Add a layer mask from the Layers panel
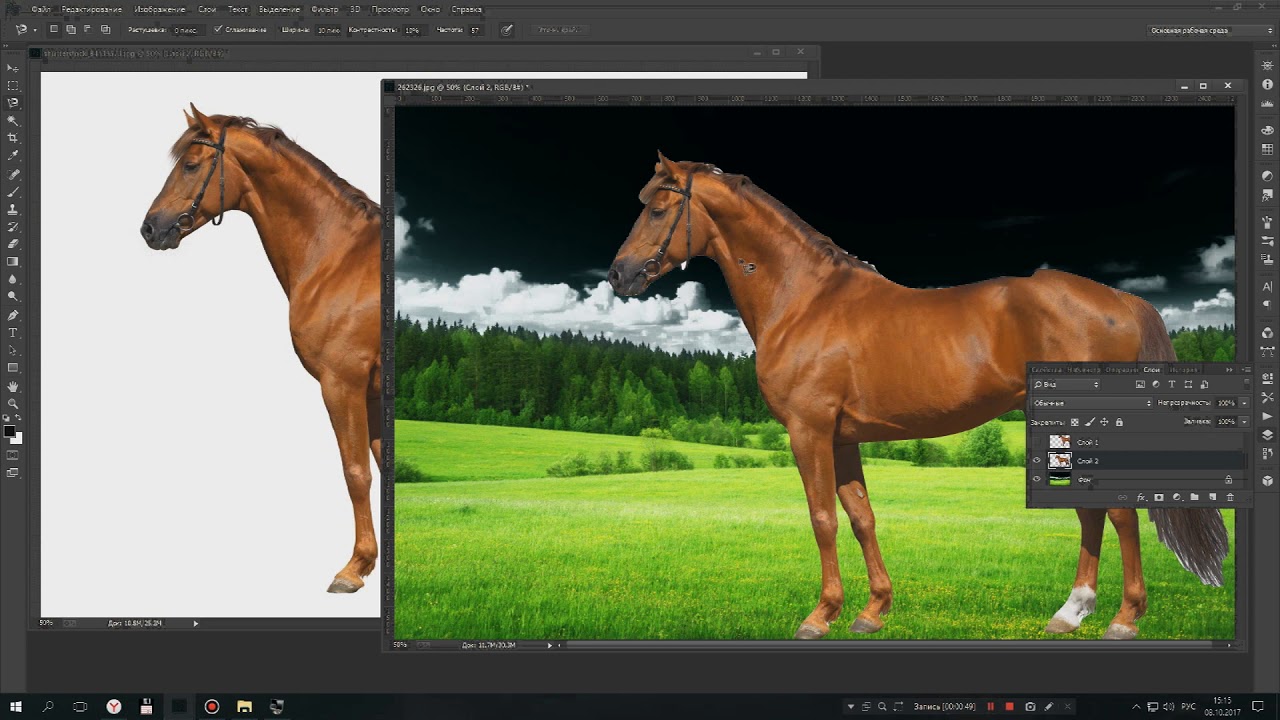The width and height of the screenshot is (1280, 720). pyautogui.click(x=1159, y=497)
